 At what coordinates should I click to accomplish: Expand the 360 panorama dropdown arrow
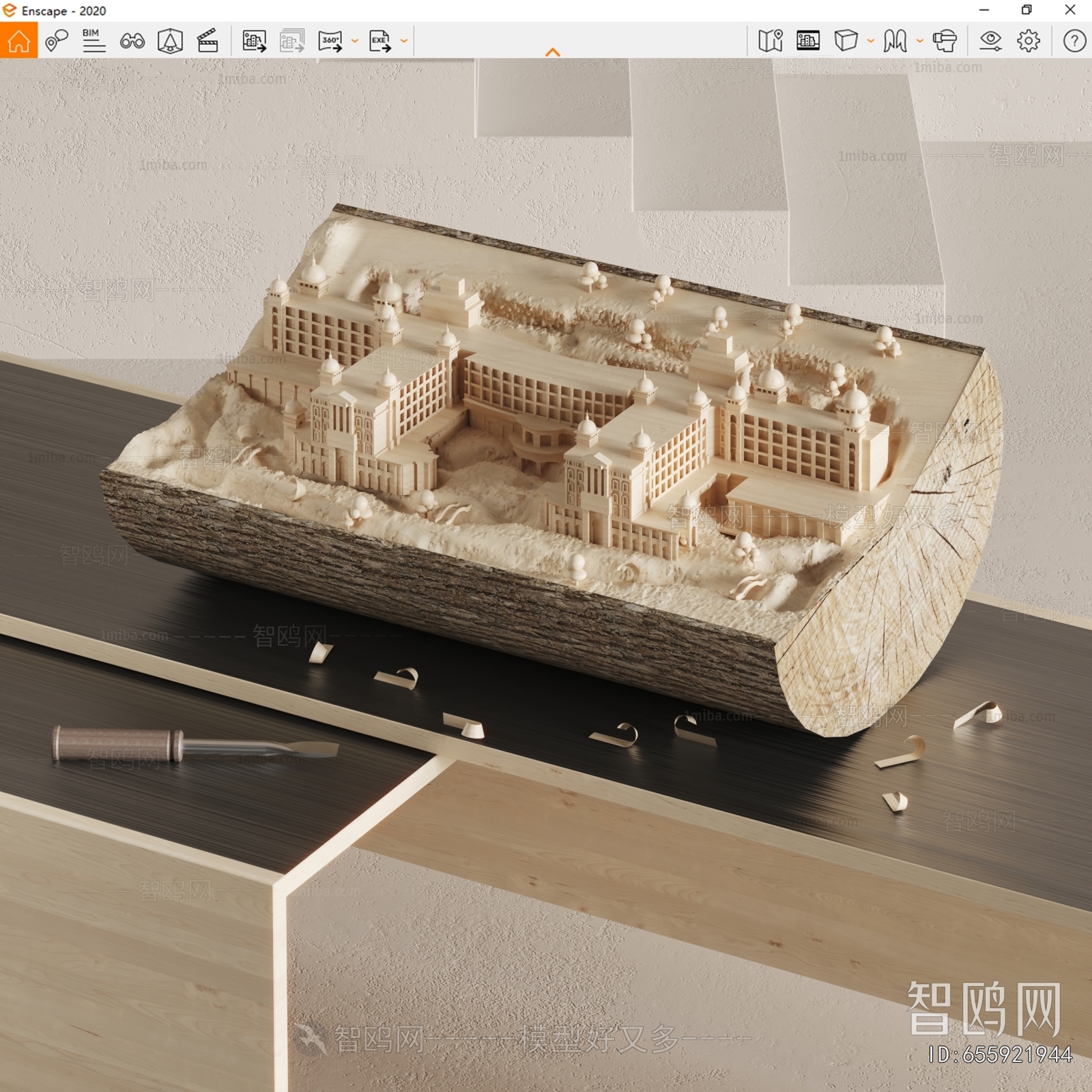pos(355,41)
